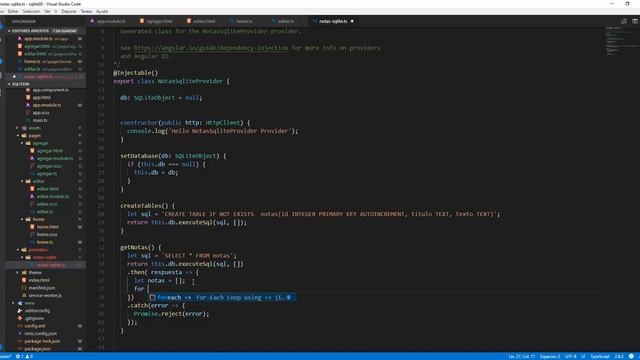Click the feedback smiley in status bar
Screen dimensions: 640x360
coord(631,356)
